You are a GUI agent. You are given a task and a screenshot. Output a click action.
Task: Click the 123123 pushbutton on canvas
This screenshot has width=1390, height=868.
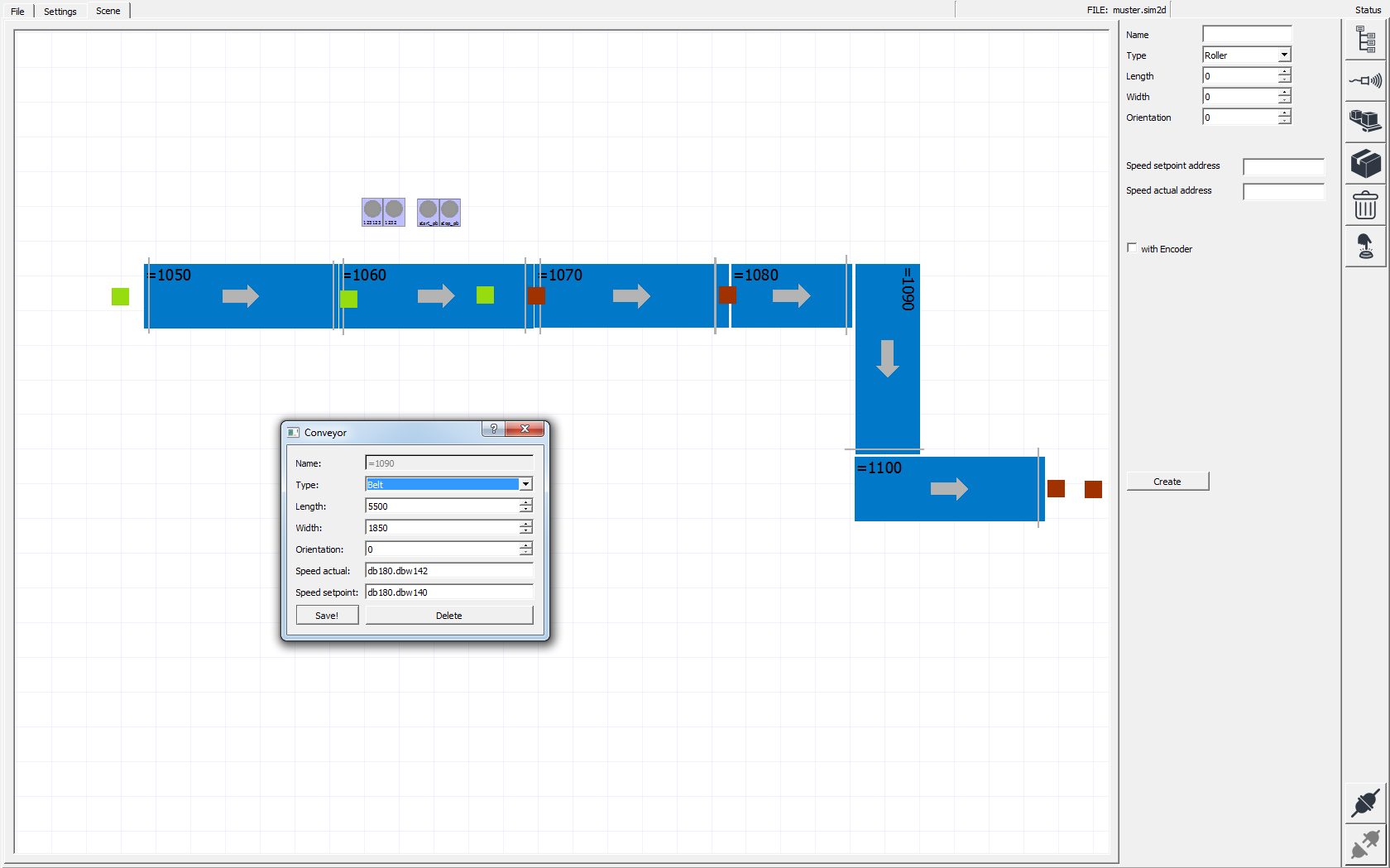372,212
